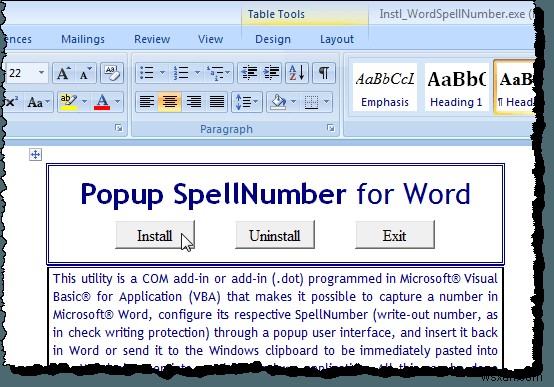The height and width of the screenshot is (387, 554).
Task: Click the table move handle
Action: (35, 154)
